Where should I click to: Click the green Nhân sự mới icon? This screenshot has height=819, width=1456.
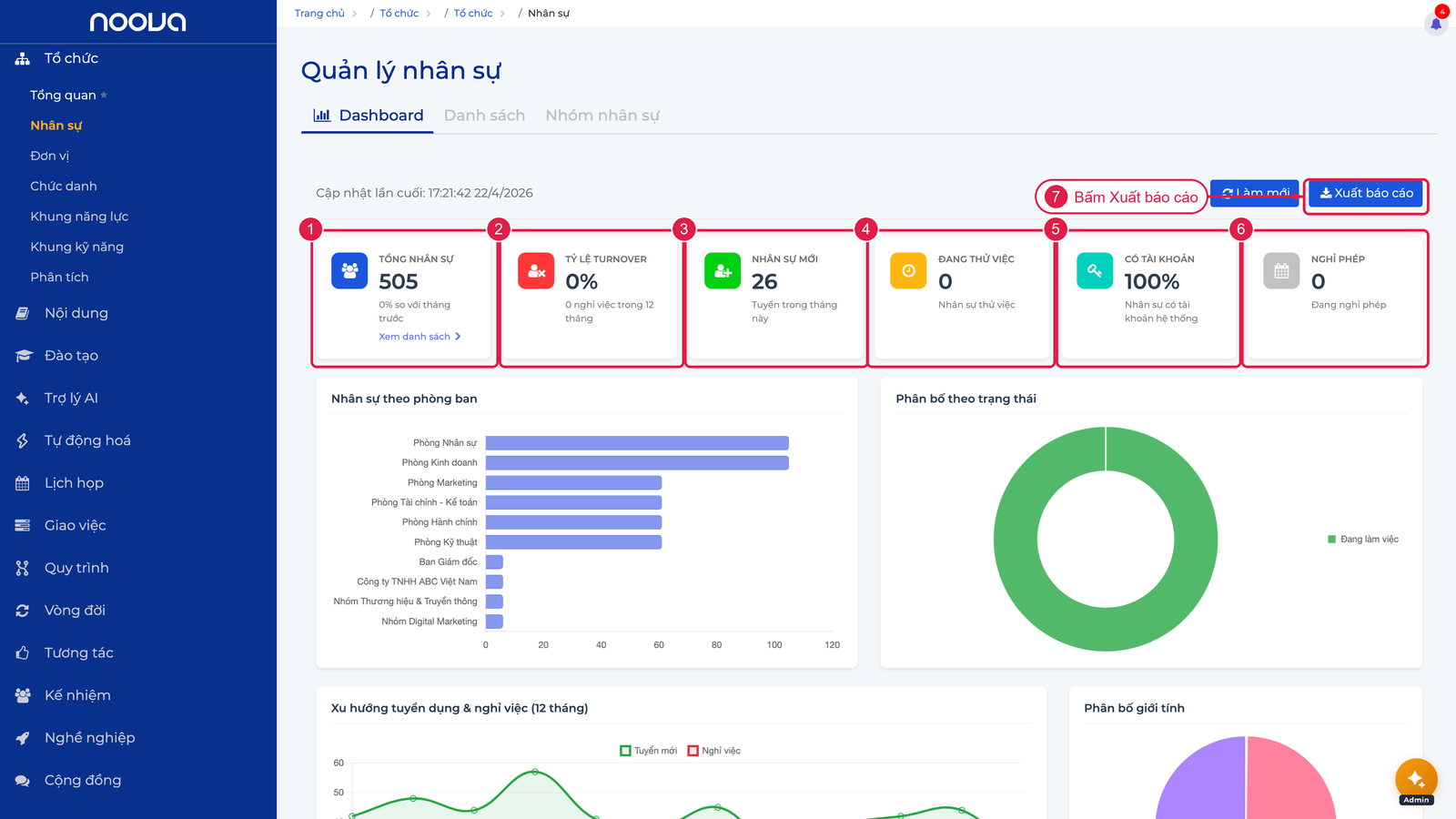[x=723, y=270]
